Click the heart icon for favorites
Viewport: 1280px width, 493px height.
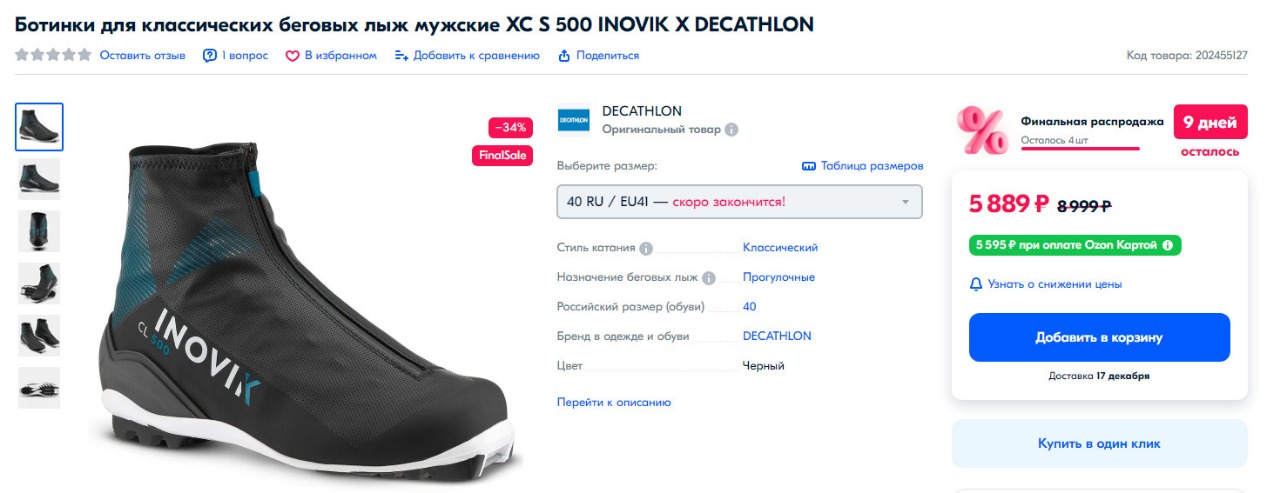coord(293,56)
